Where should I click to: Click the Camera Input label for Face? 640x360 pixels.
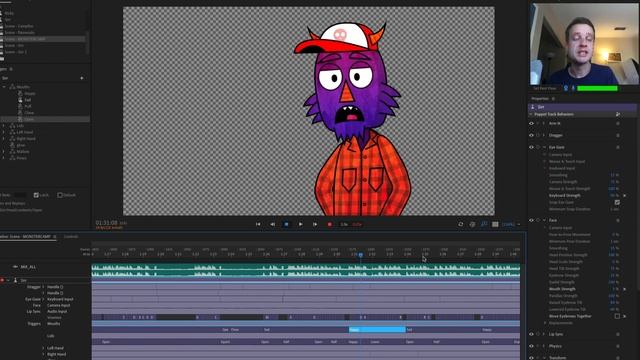pos(58,305)
